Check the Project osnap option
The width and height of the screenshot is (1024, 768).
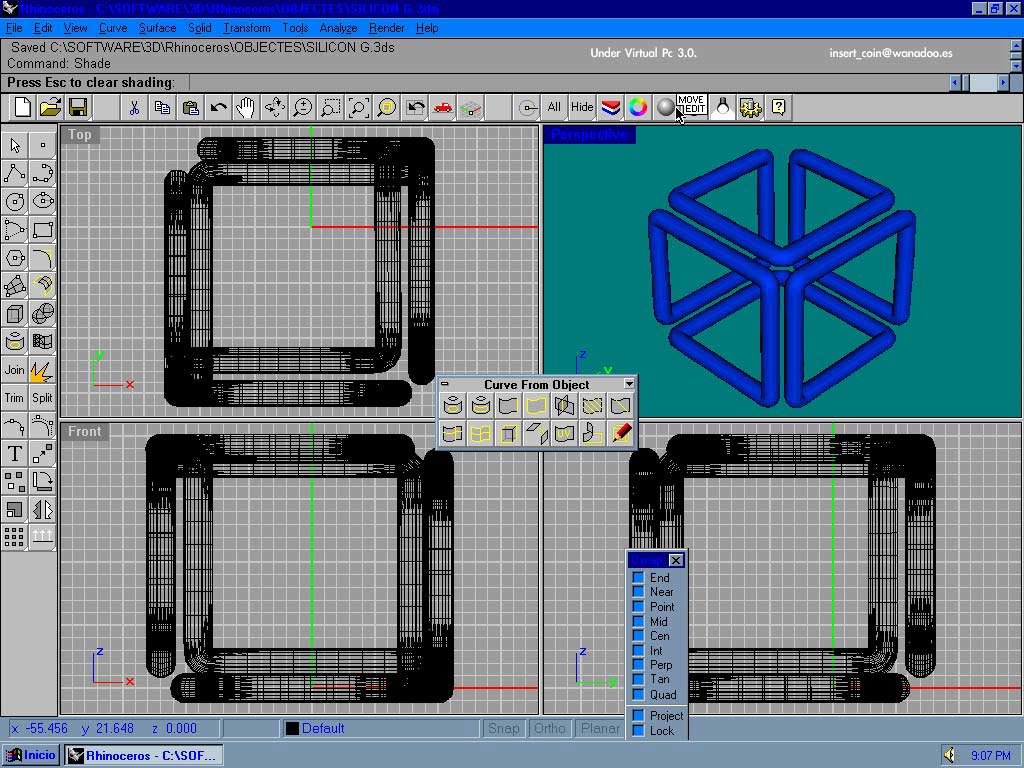(x=638, y=716)
